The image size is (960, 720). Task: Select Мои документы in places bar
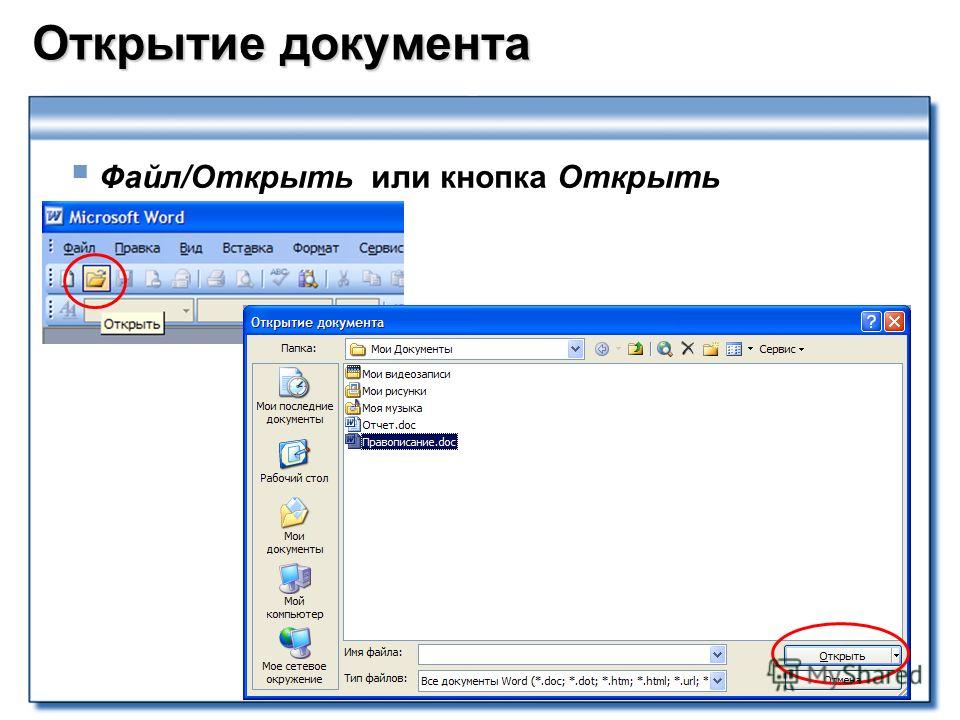[x=294, y=526]
